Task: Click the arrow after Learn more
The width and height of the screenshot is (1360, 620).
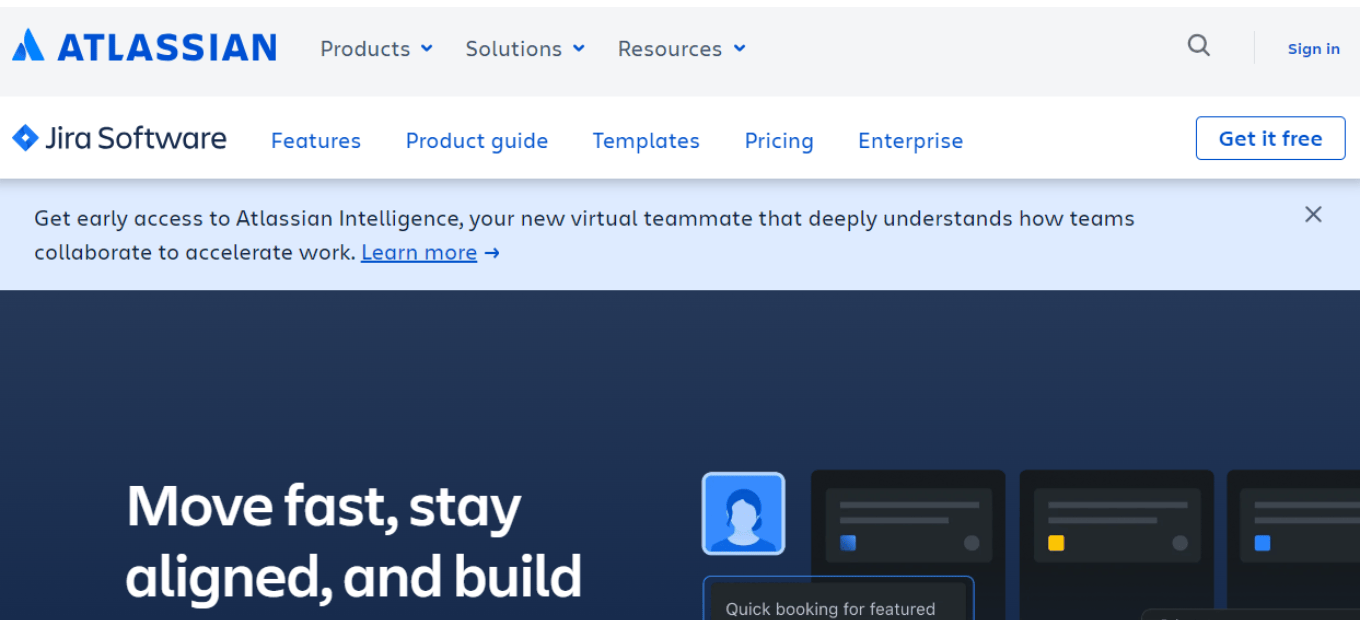Action: (492, 253)
